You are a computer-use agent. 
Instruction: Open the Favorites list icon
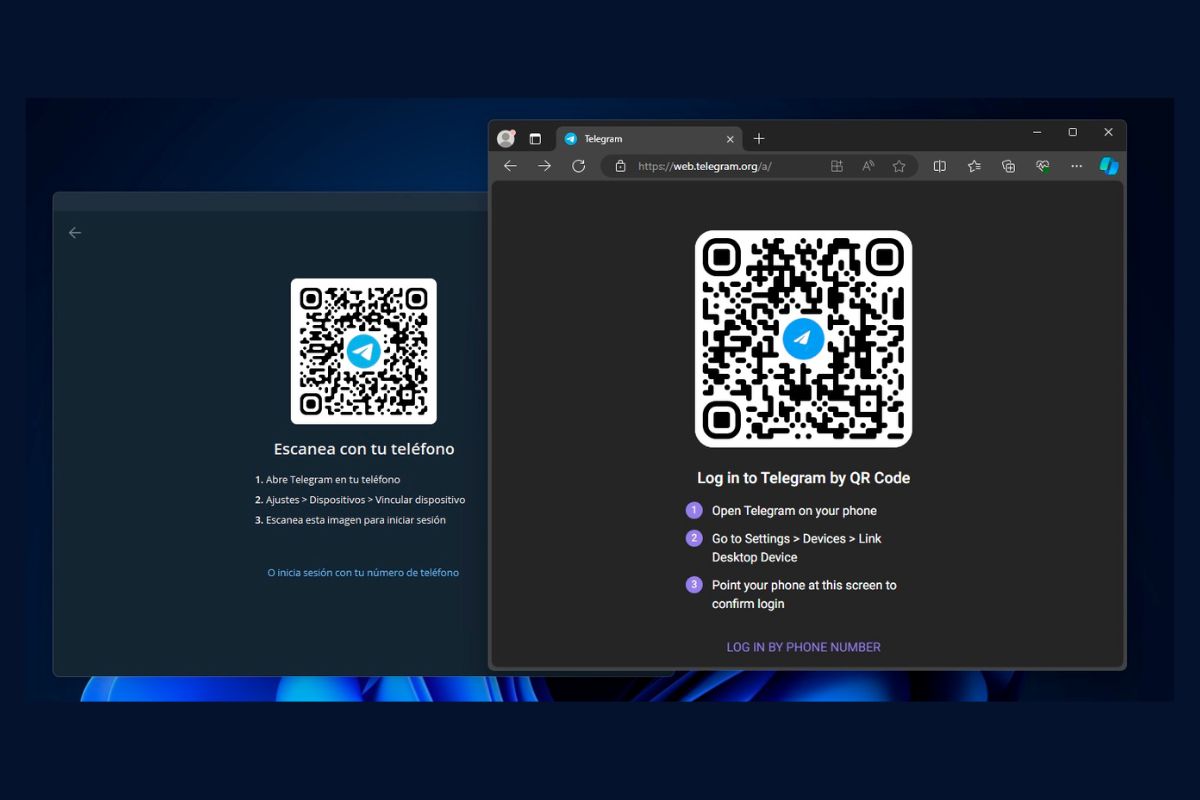click(x=974, y=166)
